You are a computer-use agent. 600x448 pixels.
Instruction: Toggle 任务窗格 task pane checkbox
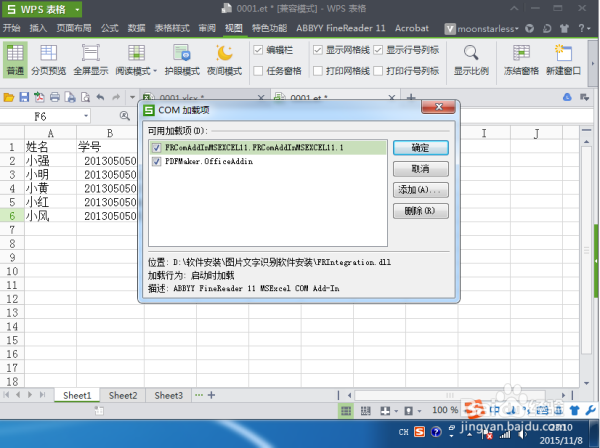point(258,71)
